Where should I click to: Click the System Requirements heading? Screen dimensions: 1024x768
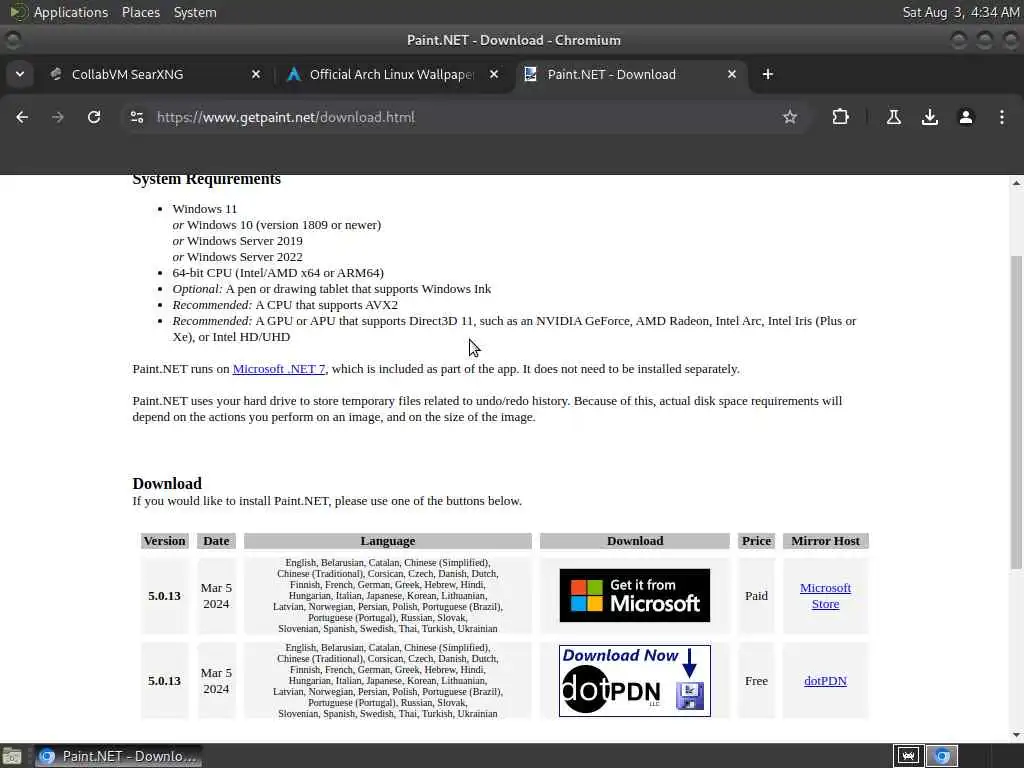coord(206,180)
